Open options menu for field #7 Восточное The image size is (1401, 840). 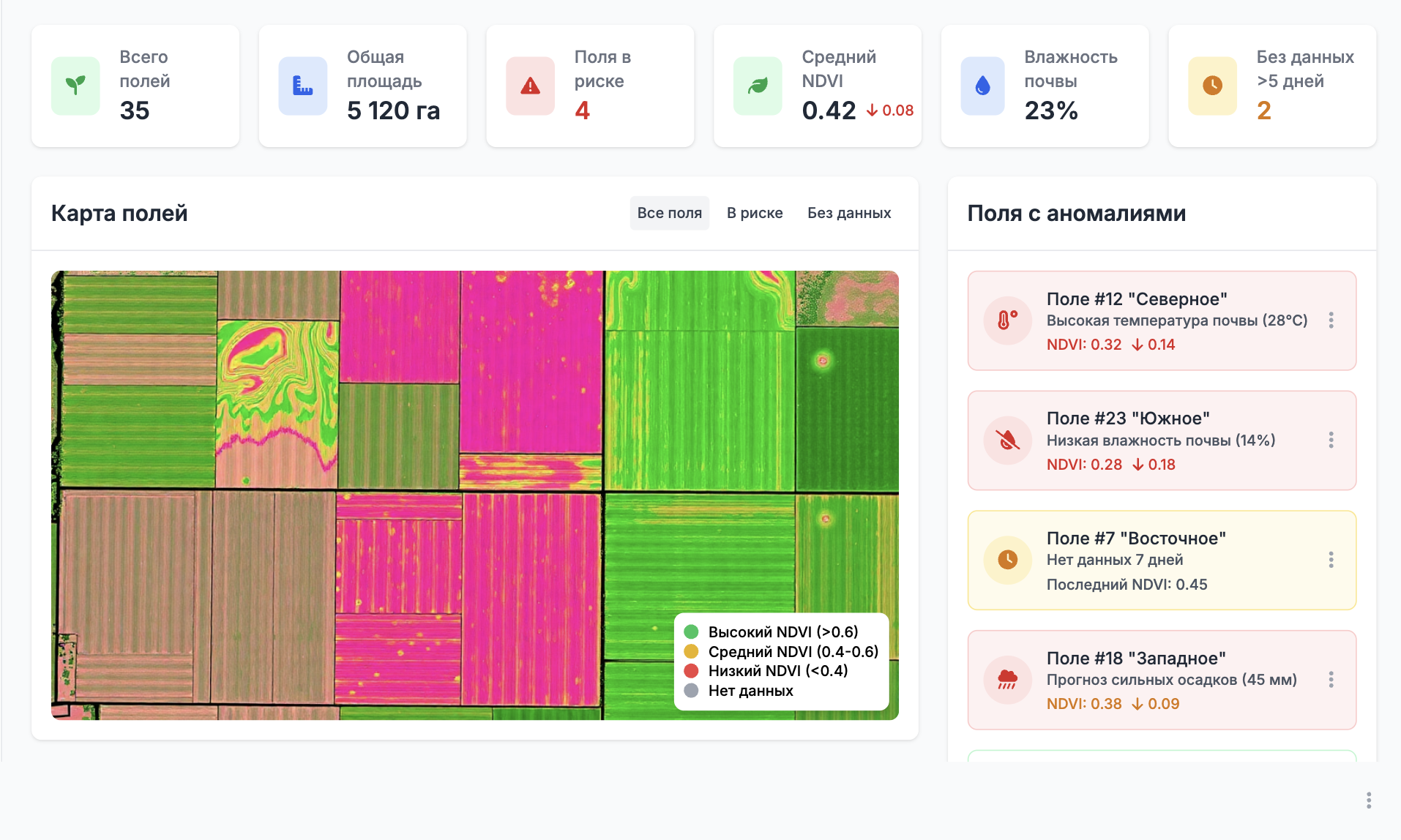tap(1331, 560)
